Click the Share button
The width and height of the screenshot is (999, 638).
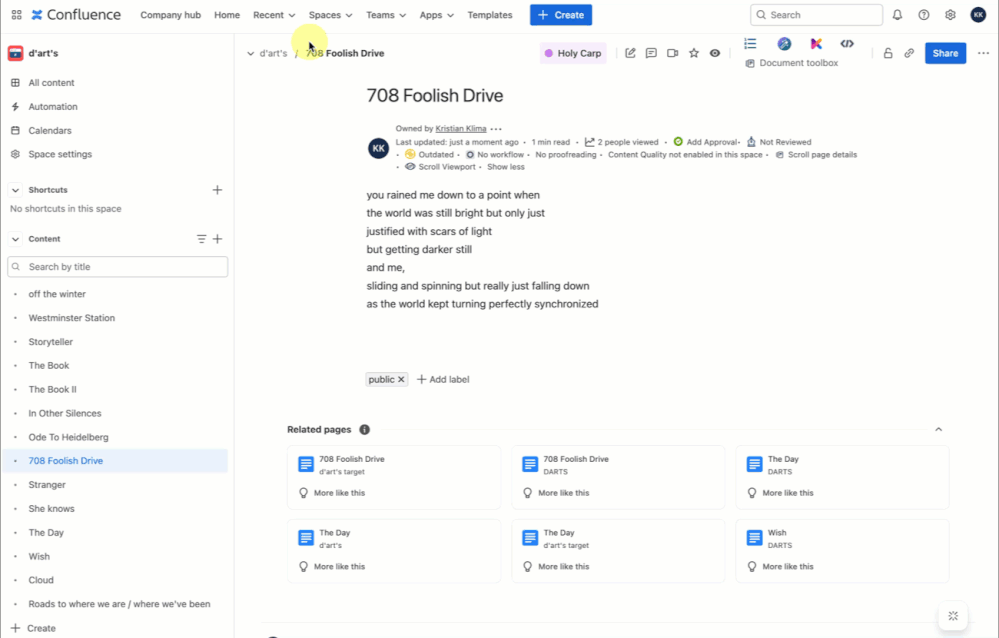(945, 53)
